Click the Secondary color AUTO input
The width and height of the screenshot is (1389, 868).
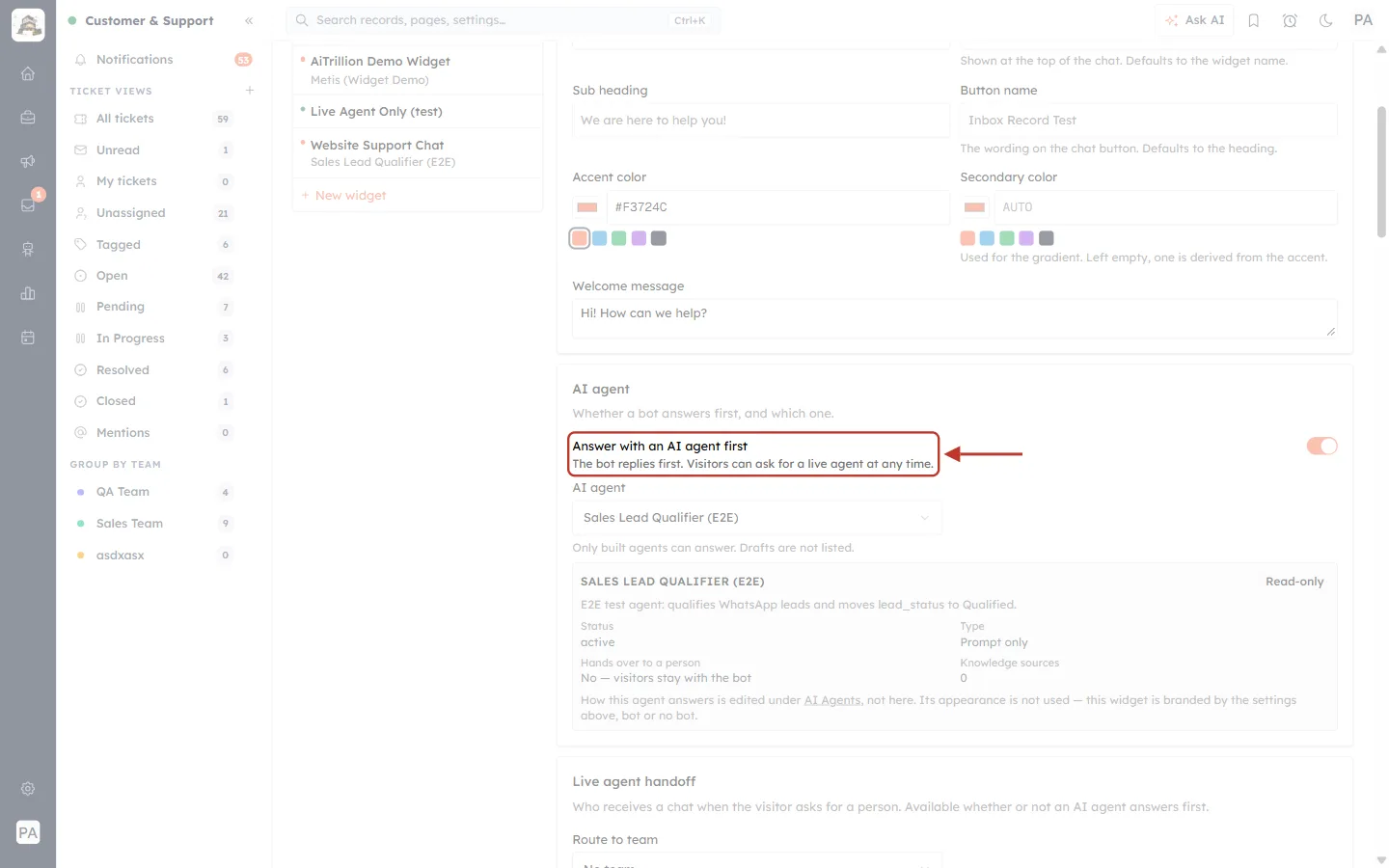[x=1166, y=207]
